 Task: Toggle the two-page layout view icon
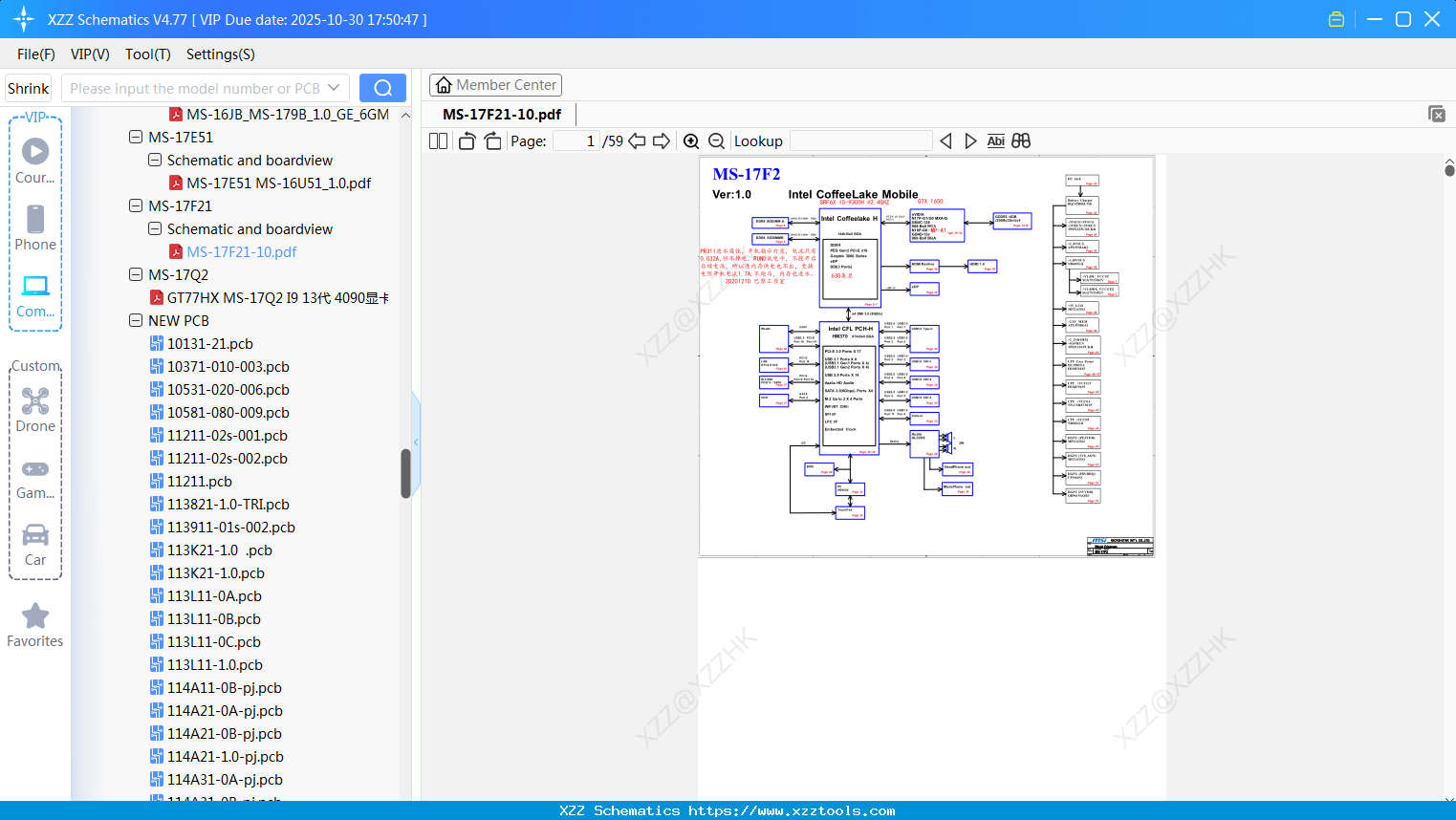tap(439, 140)
